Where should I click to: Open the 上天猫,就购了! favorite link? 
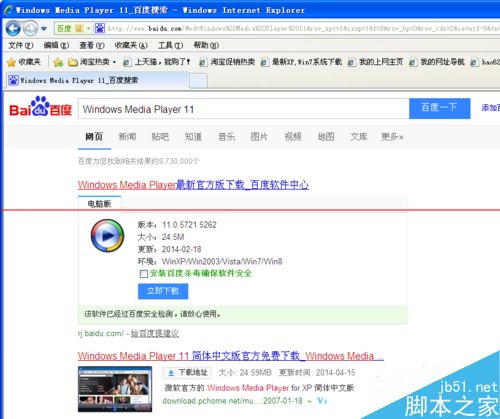(x=157, y=62)
